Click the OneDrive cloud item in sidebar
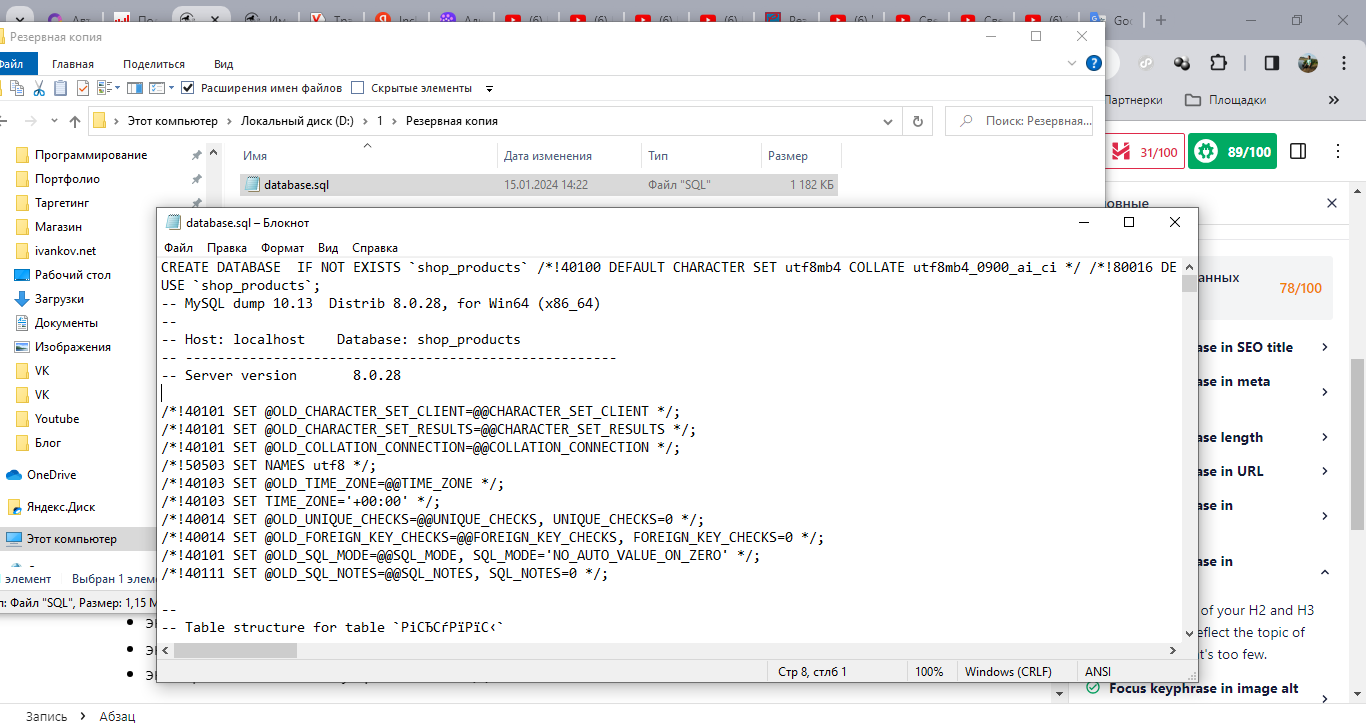Screen dimensions: 1366x723 click(51, 475)
